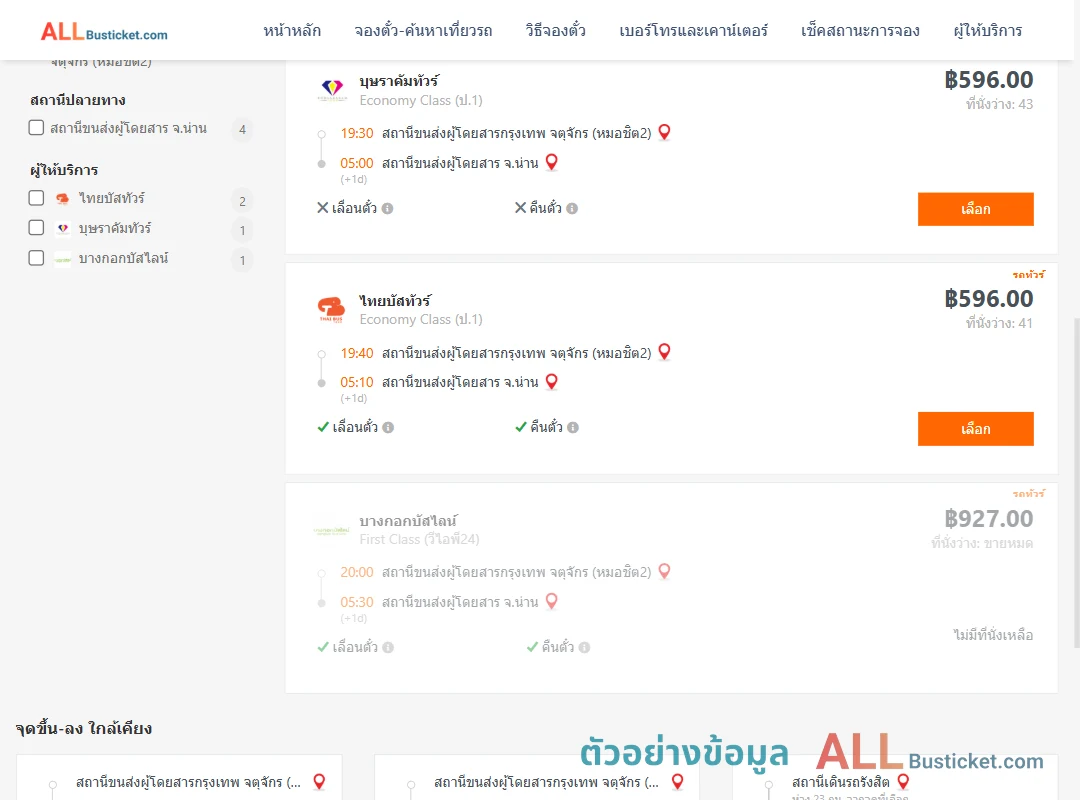The image size is (1080, 800).
Task: Show เลื่อนตั๋ว info icon on บุษราคัมทัวร์ trip
Action: [388, 208]
